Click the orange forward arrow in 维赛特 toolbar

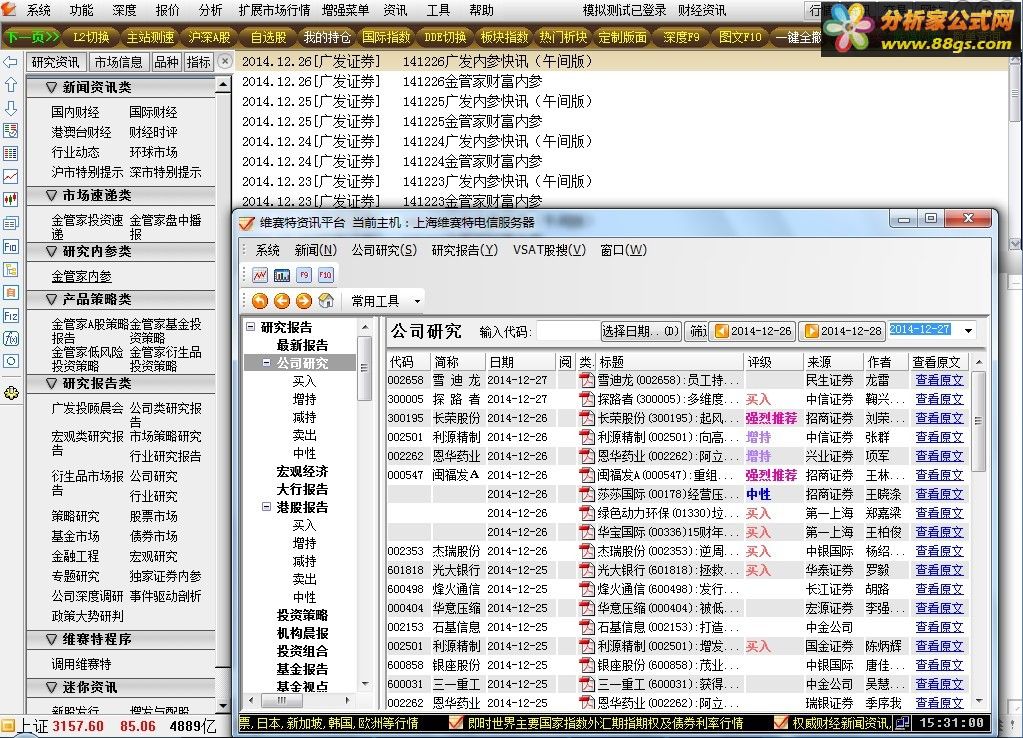[x=304, y=301]
